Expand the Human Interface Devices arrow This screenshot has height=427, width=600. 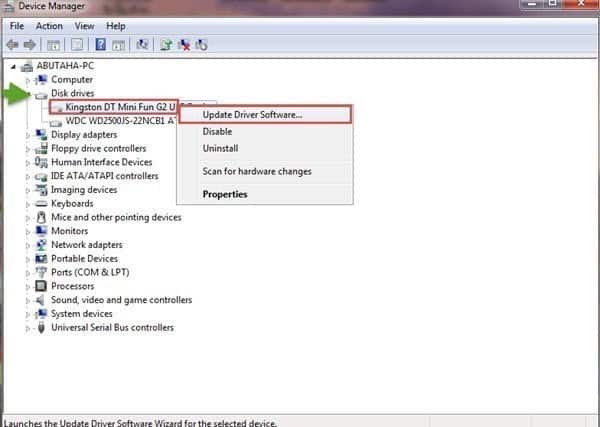click(x=28, y=163)
